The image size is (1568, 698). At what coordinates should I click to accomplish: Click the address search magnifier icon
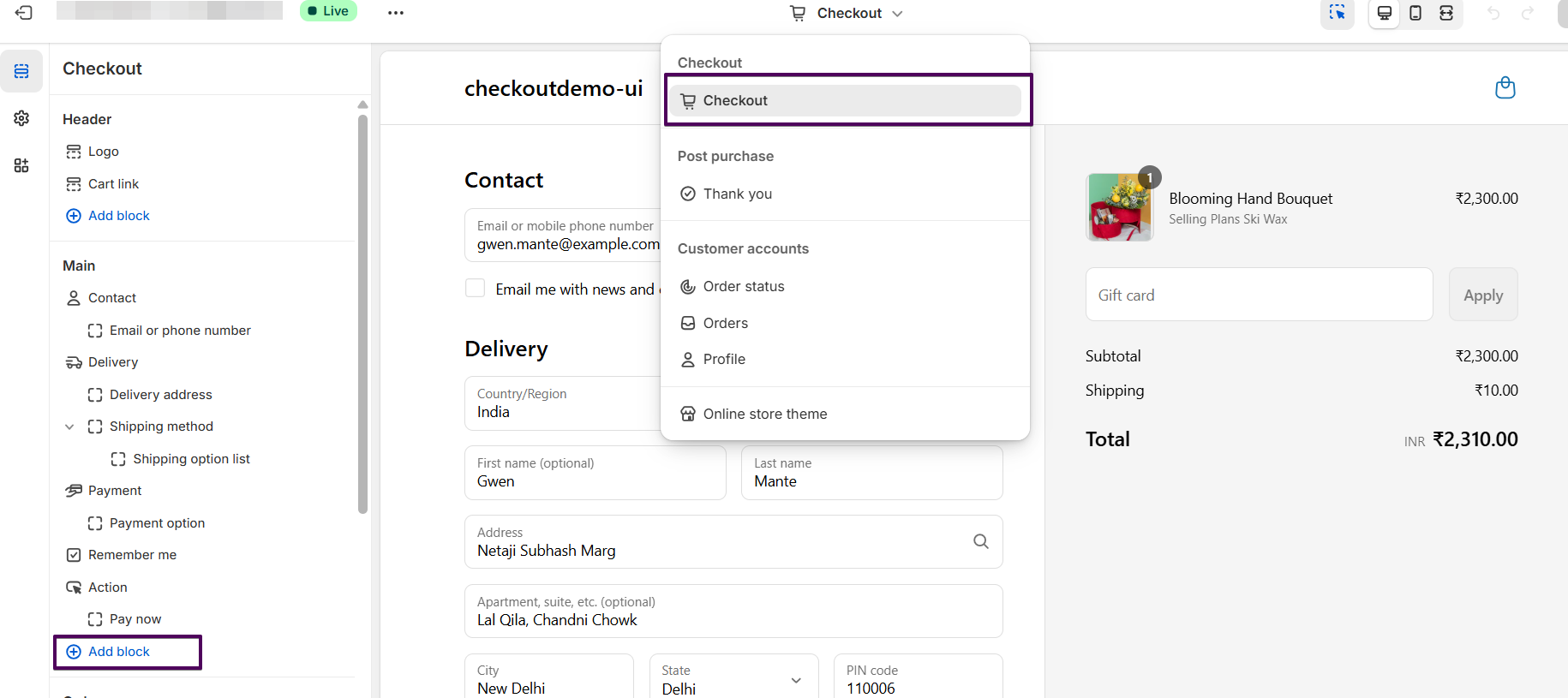[x=981, y=541]
